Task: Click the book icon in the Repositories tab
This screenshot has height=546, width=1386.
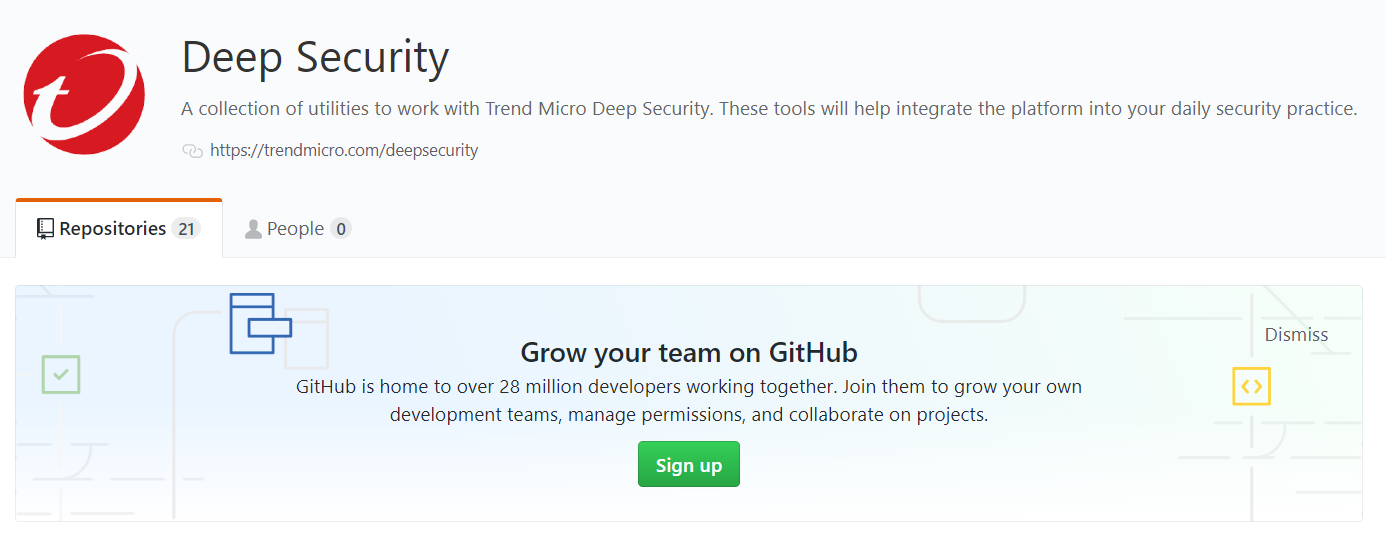Action: click(x=45, y=229)
